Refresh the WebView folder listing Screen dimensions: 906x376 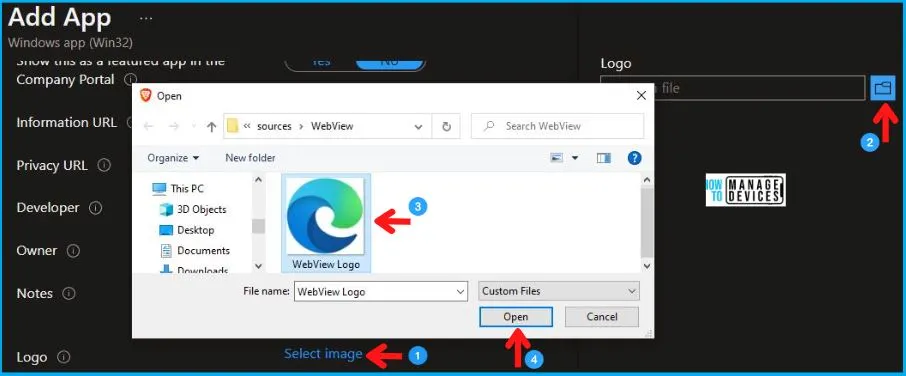(x=446, y=126)
